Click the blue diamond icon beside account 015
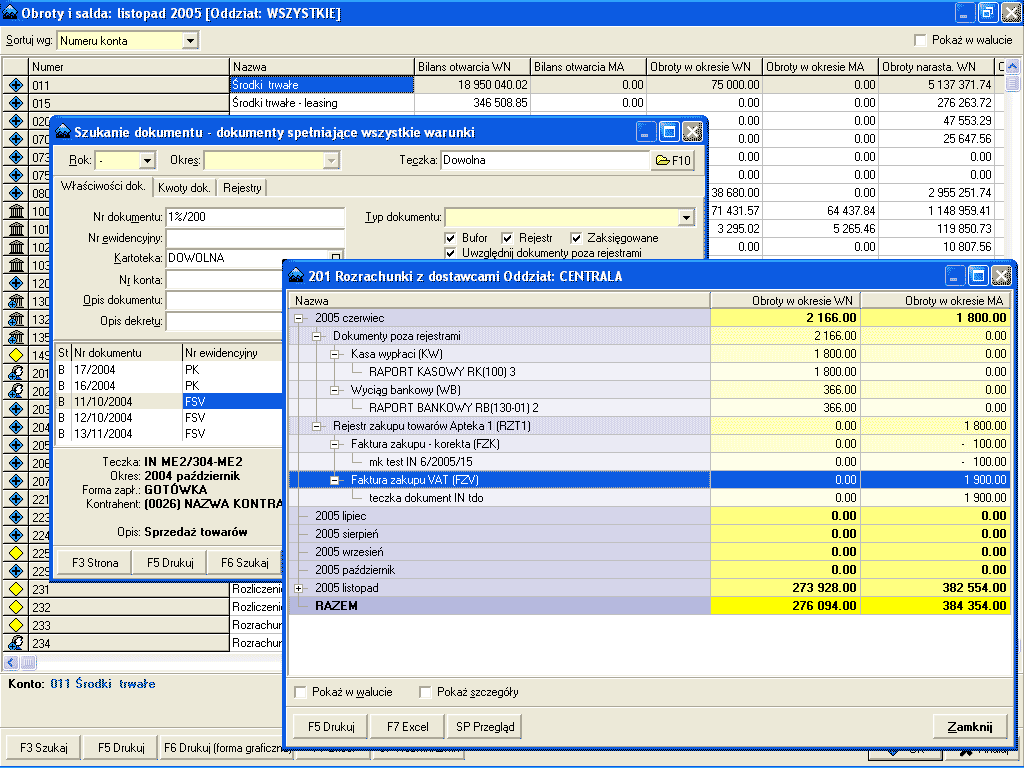 pyautogui.click(x=15, y=103)
